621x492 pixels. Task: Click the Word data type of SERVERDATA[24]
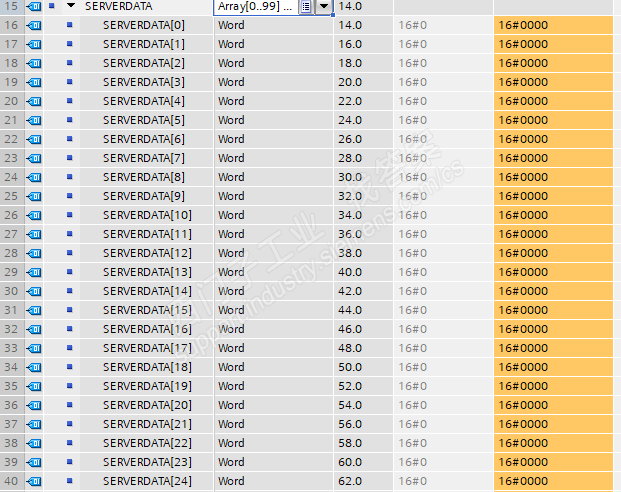click(231, 482)
